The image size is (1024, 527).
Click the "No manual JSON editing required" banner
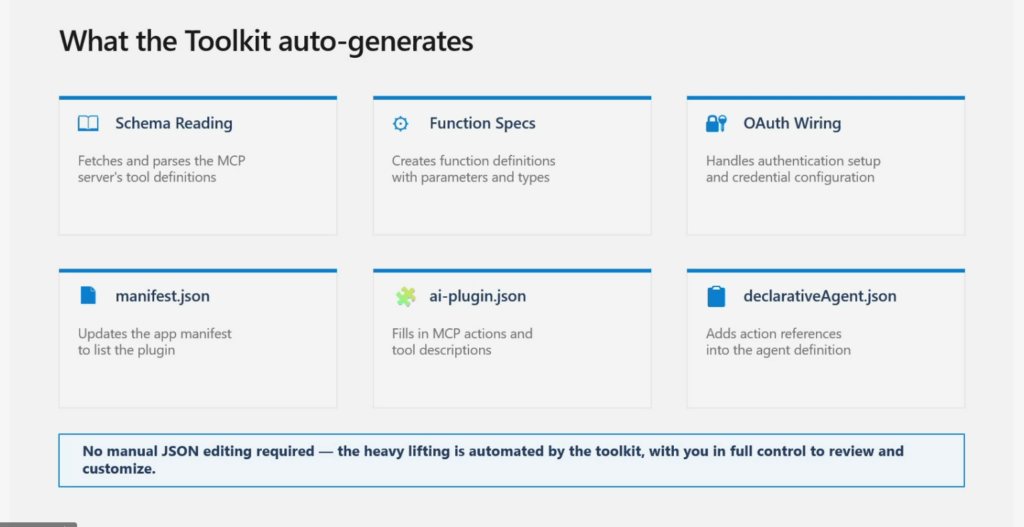(511, 460)
